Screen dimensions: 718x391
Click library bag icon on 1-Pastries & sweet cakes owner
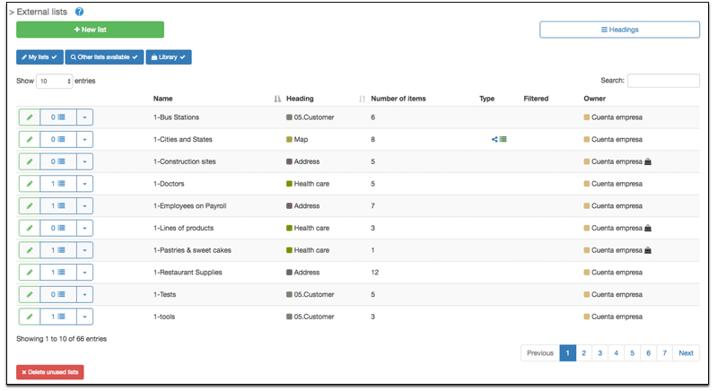click(648, 250)
